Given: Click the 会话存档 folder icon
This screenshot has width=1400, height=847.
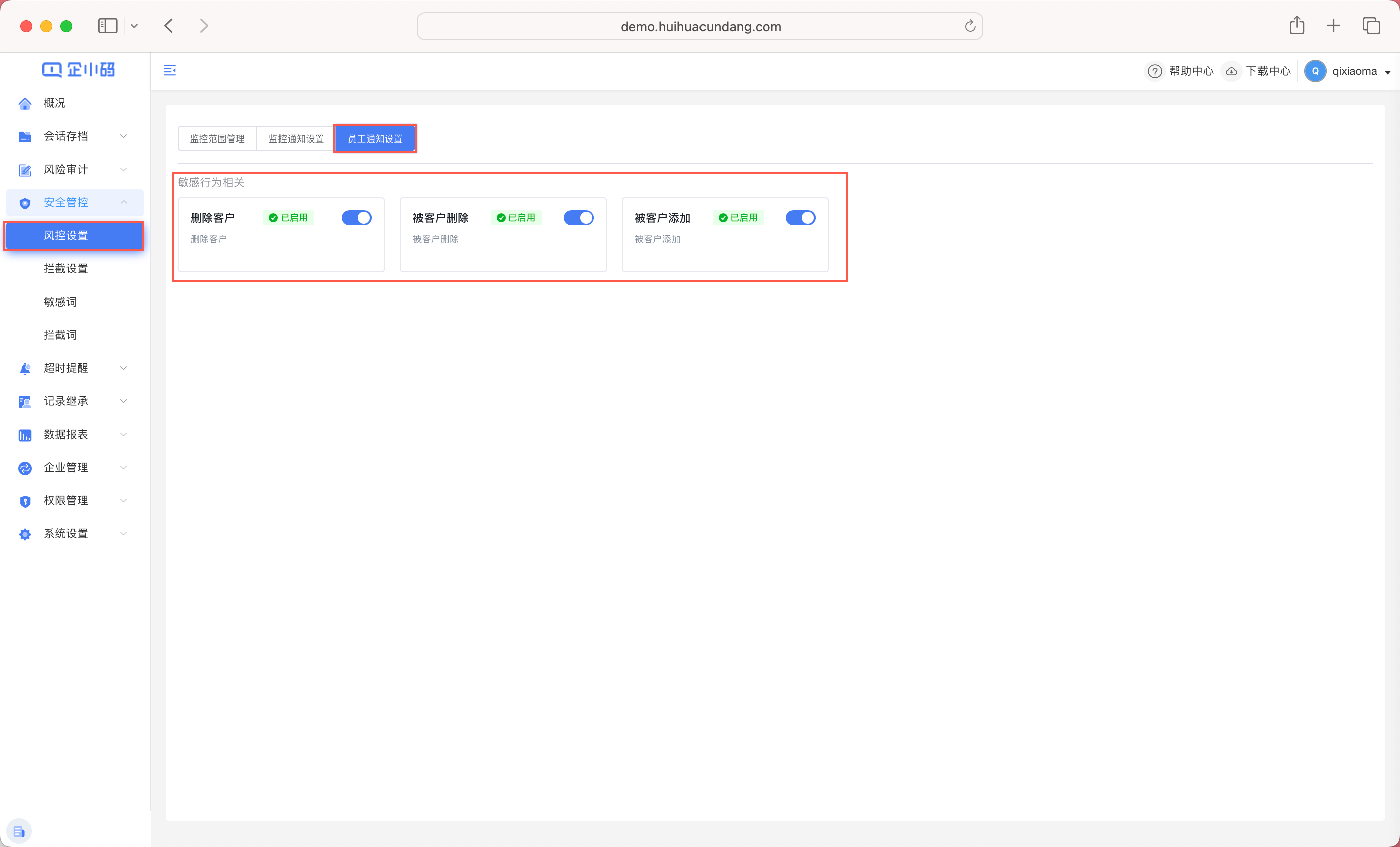Looking at the screenshot, I should click(25, 136).
